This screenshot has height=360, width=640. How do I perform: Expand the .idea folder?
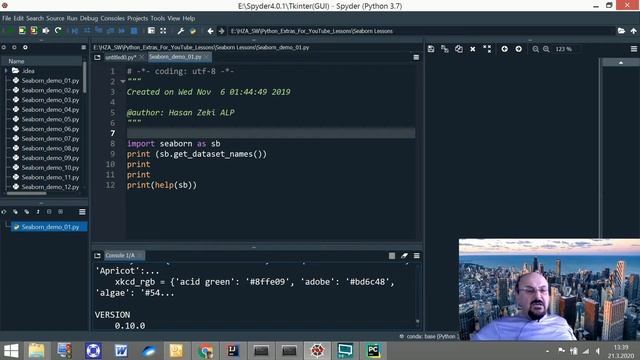[6, 71]
